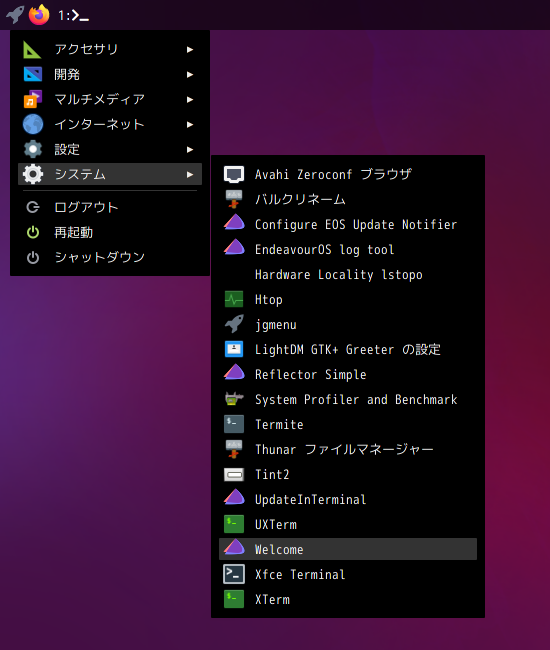Open LightDM GTK+ Greeter の設定

tap(348, 349)
